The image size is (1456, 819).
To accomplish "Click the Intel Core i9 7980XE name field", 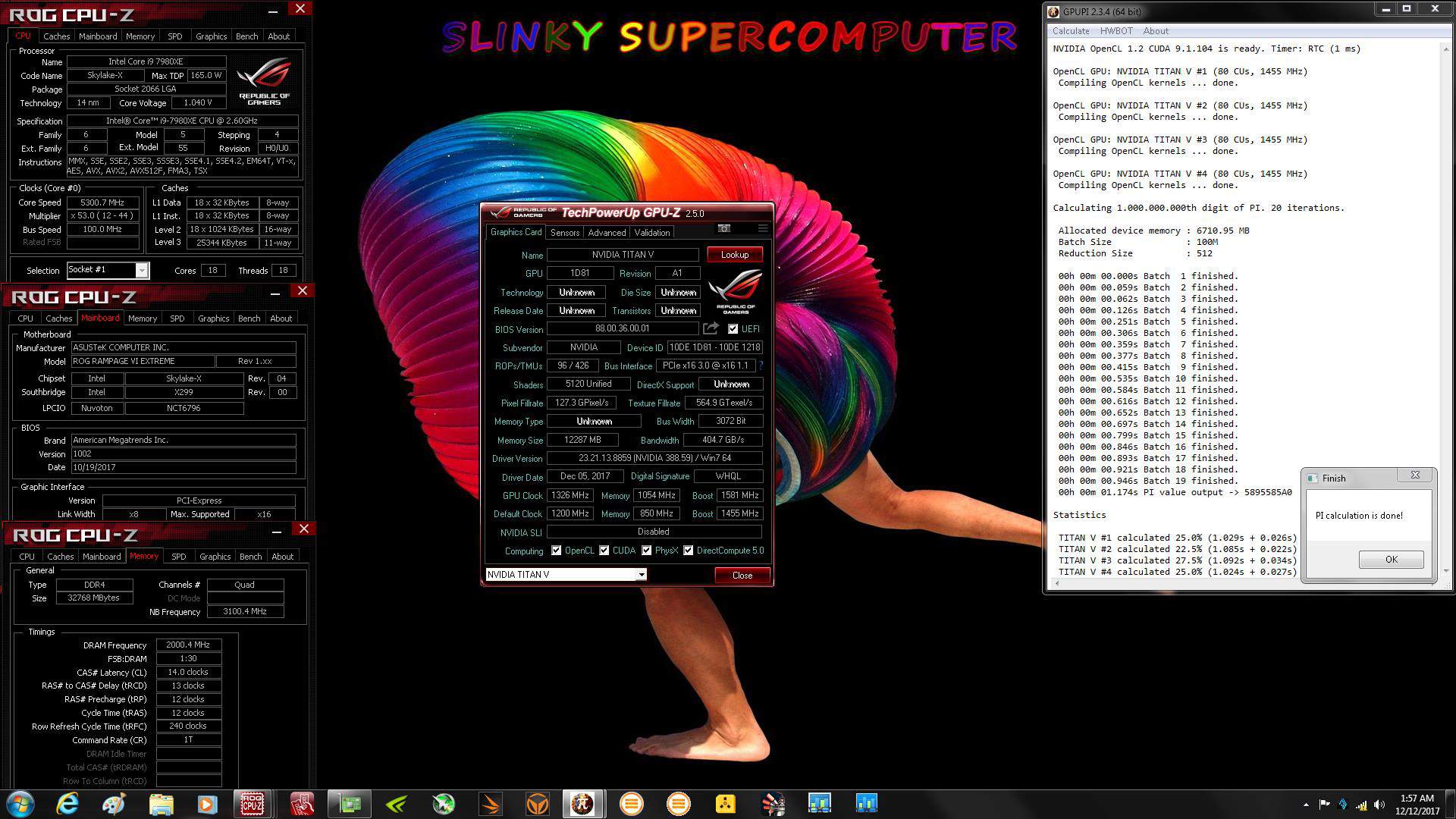I will coord(146,61).
